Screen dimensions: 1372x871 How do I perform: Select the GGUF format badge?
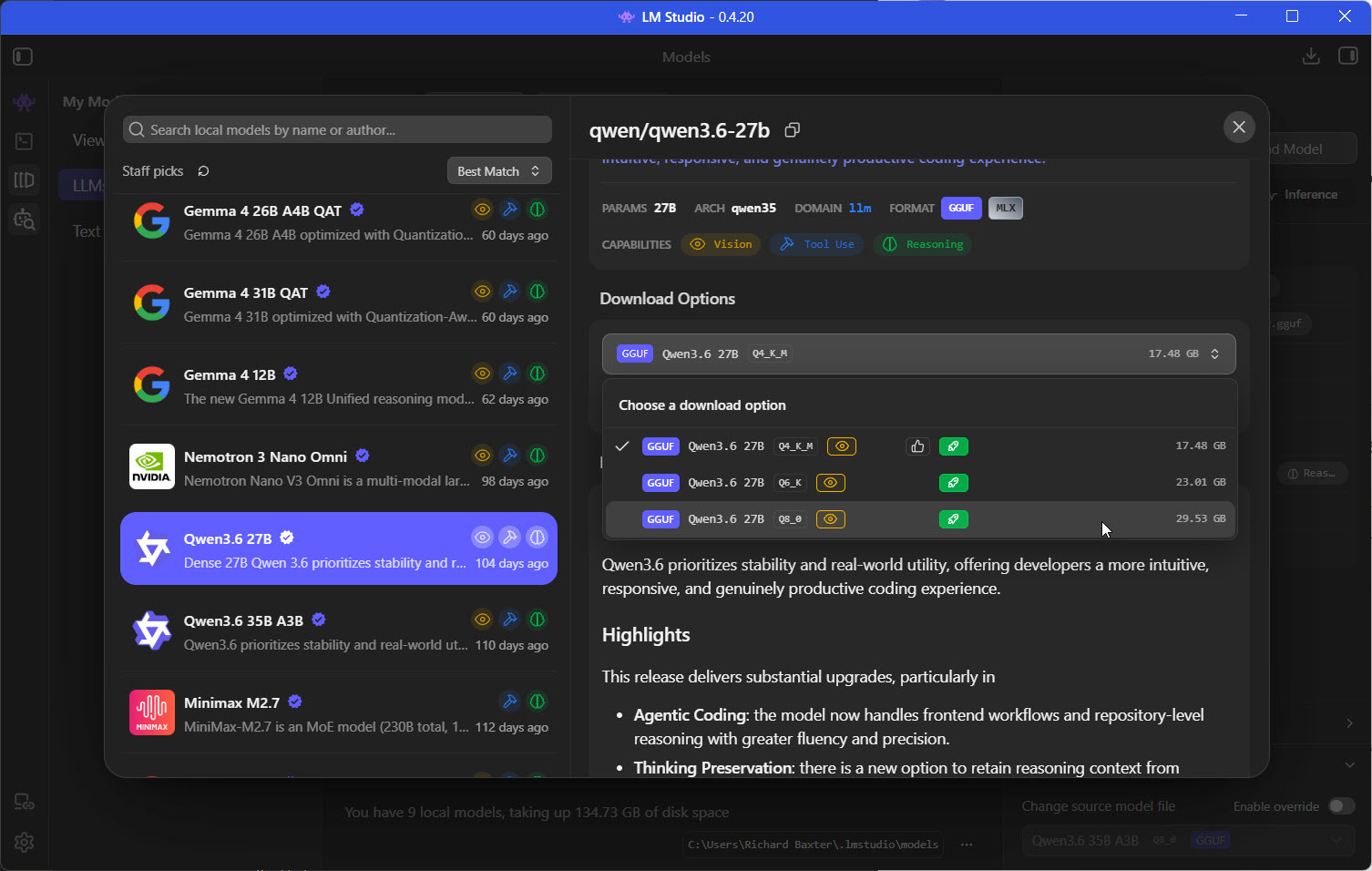click(961, 208)
